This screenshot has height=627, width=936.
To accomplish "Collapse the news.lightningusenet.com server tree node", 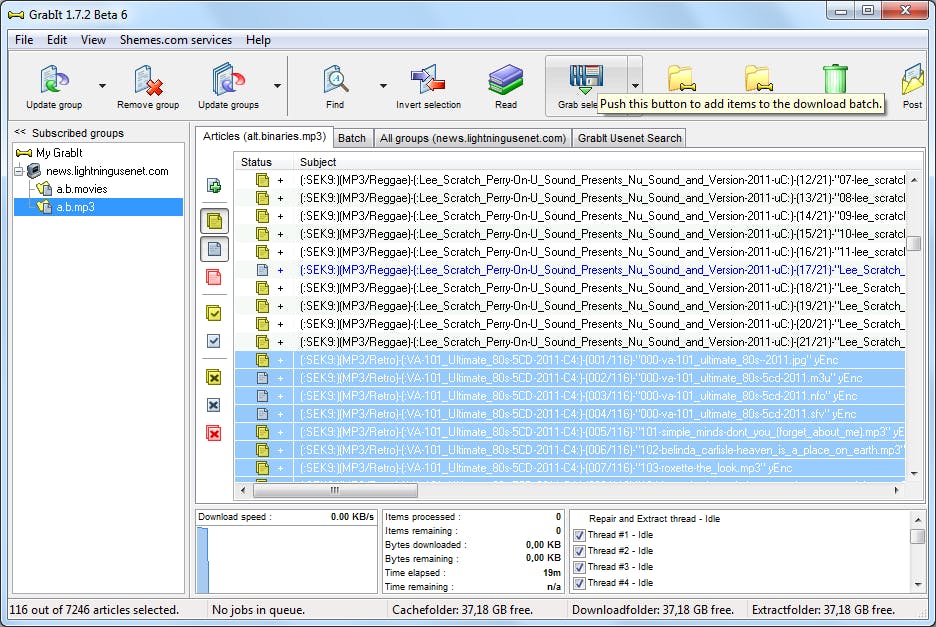I will pos(20,171).
